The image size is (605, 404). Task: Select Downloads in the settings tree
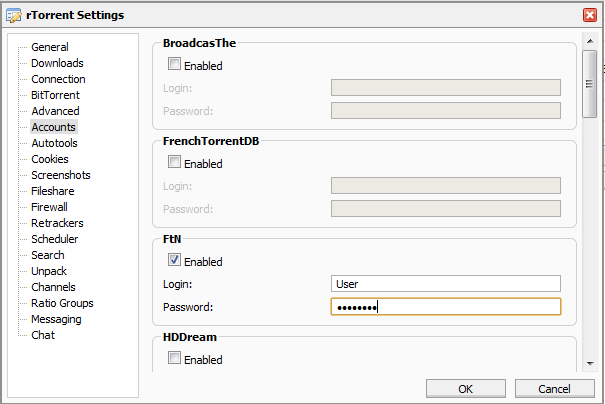coord(57,63)
